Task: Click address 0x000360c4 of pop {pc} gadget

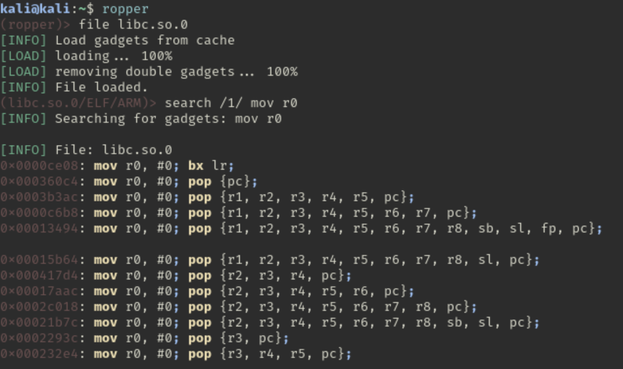Action: [39, 181]
